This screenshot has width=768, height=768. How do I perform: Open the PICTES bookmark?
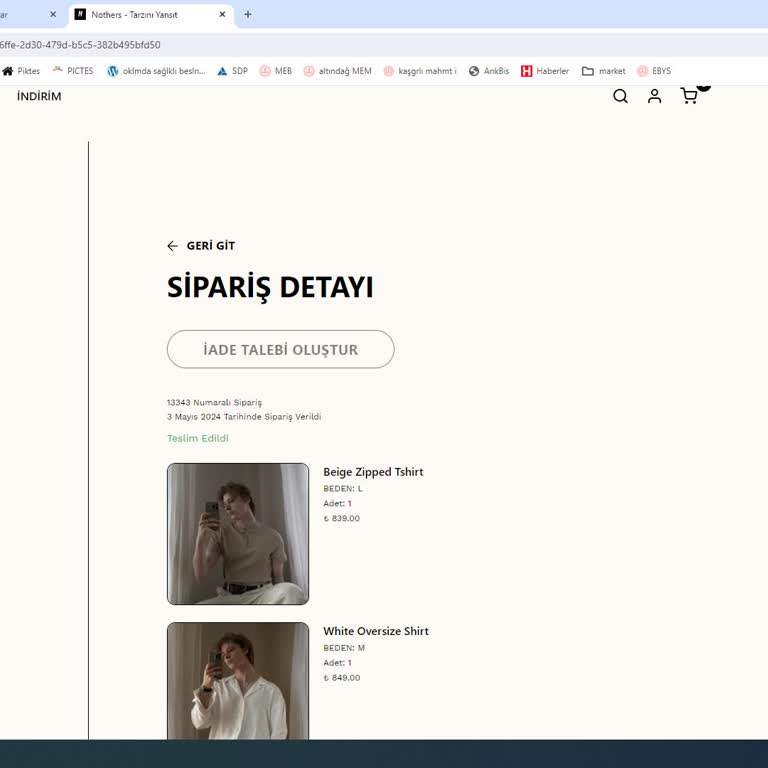coord(73,71)
